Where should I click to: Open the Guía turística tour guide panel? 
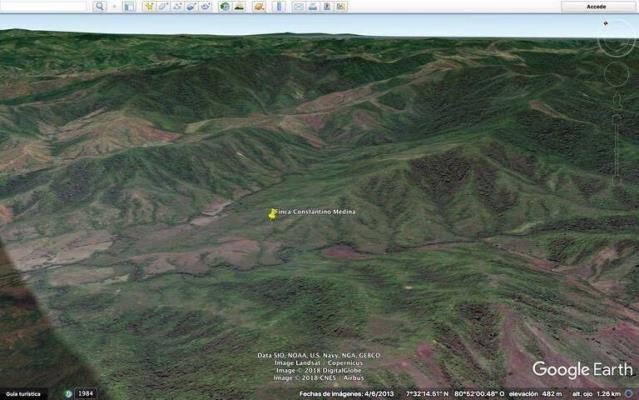22,394
